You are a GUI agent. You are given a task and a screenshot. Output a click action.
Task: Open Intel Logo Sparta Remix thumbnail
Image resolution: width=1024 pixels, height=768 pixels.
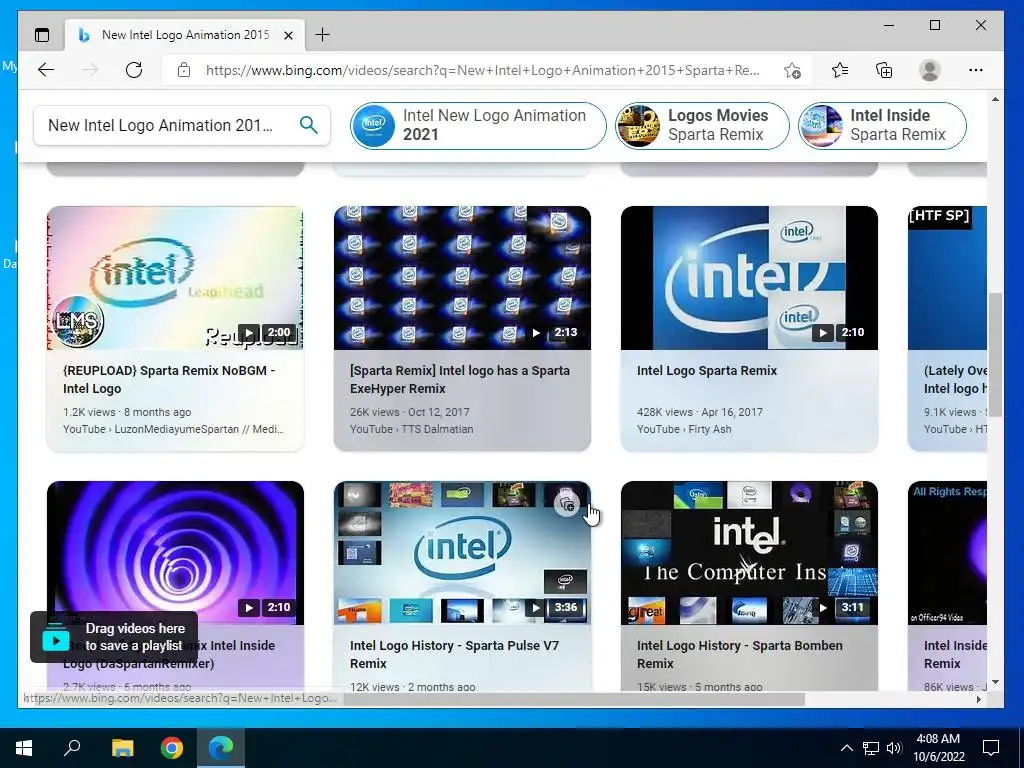point(749,278)
